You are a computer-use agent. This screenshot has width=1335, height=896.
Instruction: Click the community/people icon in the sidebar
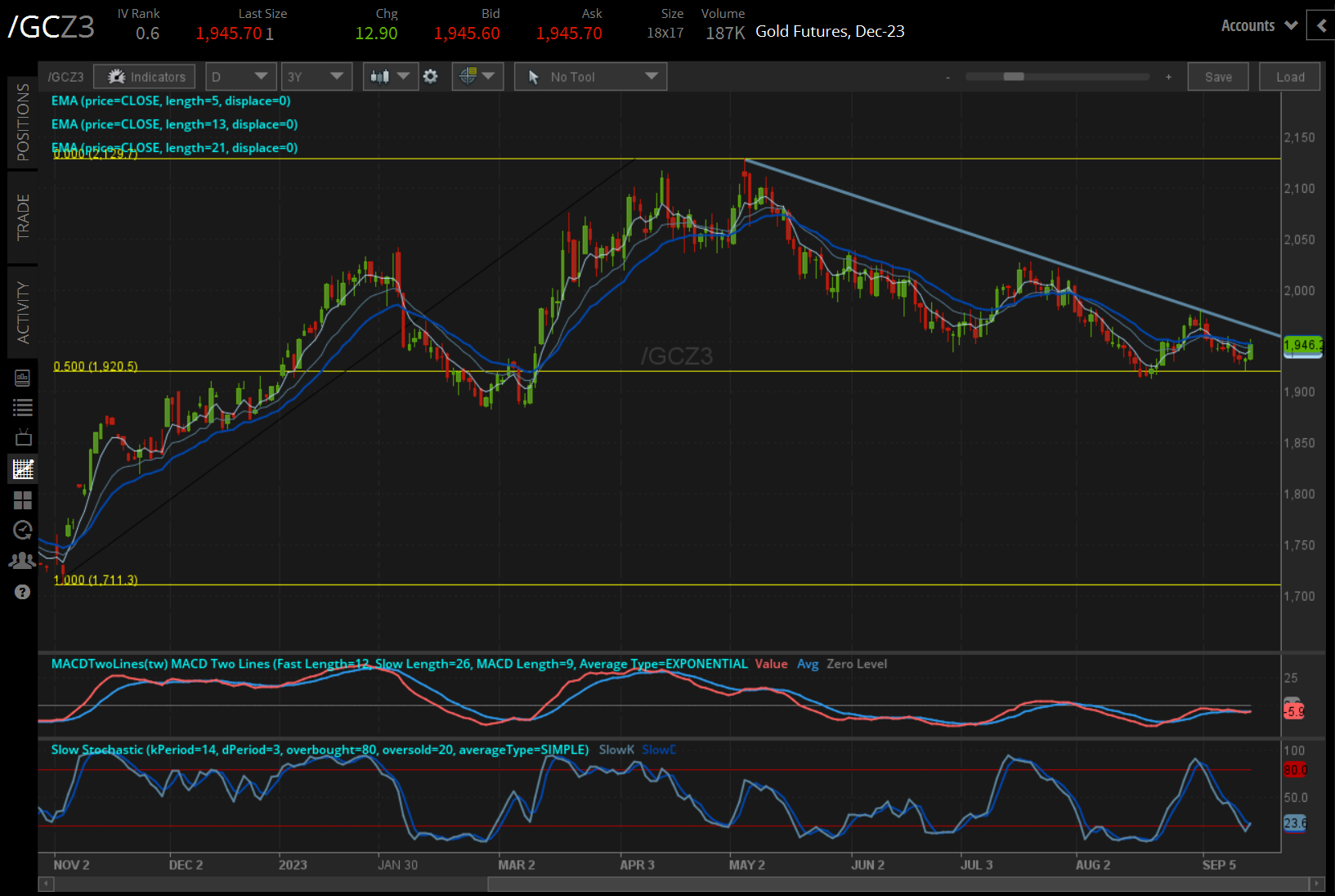(22, 560)
